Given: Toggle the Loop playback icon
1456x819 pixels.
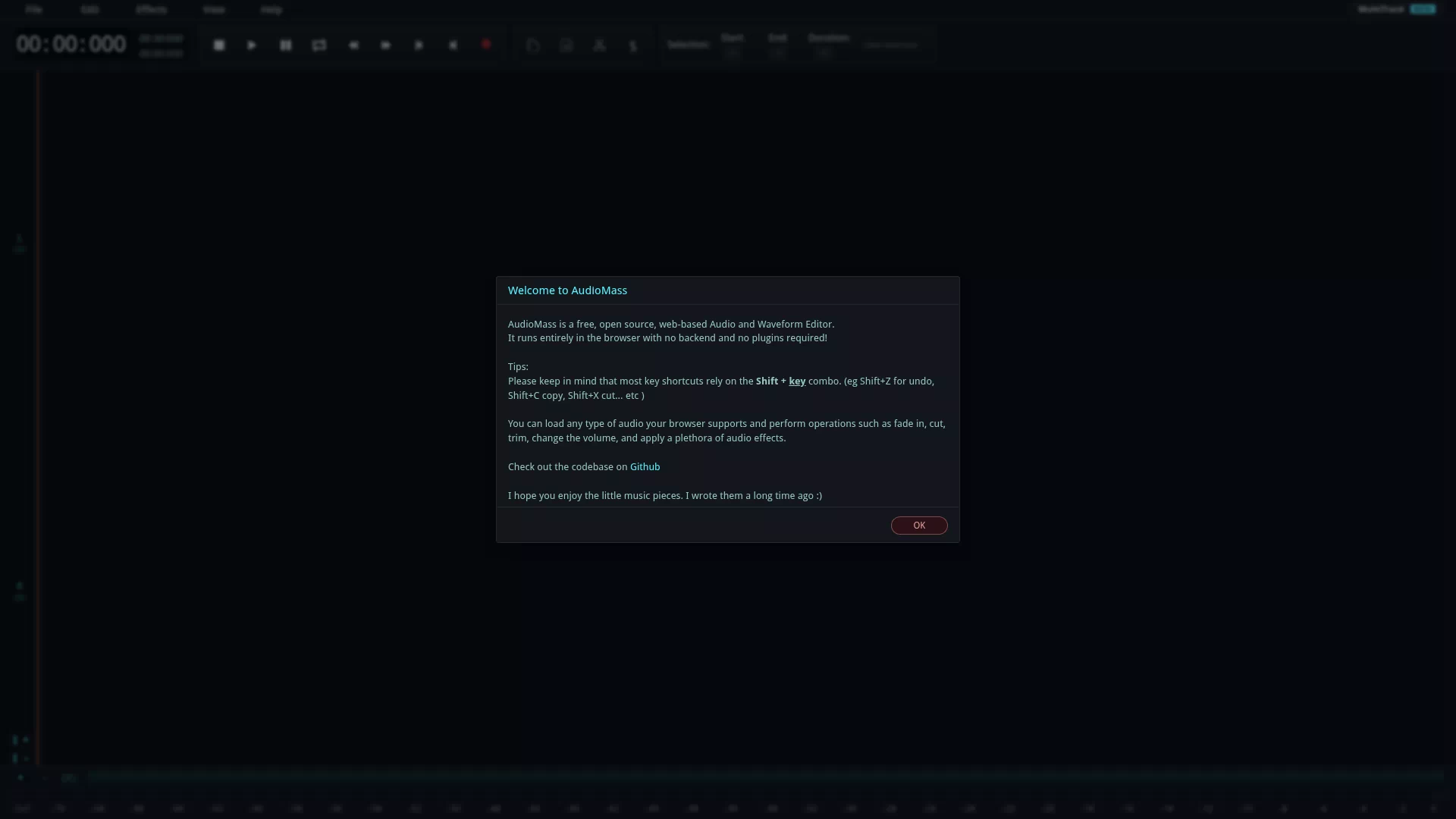Looking at the screenshot, I should (319, 45).
